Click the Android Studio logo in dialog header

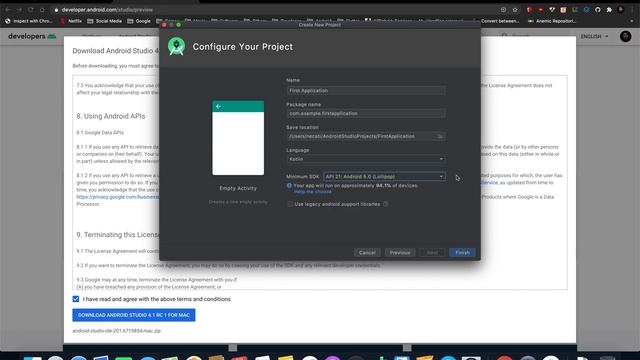[x=176, y=47]
